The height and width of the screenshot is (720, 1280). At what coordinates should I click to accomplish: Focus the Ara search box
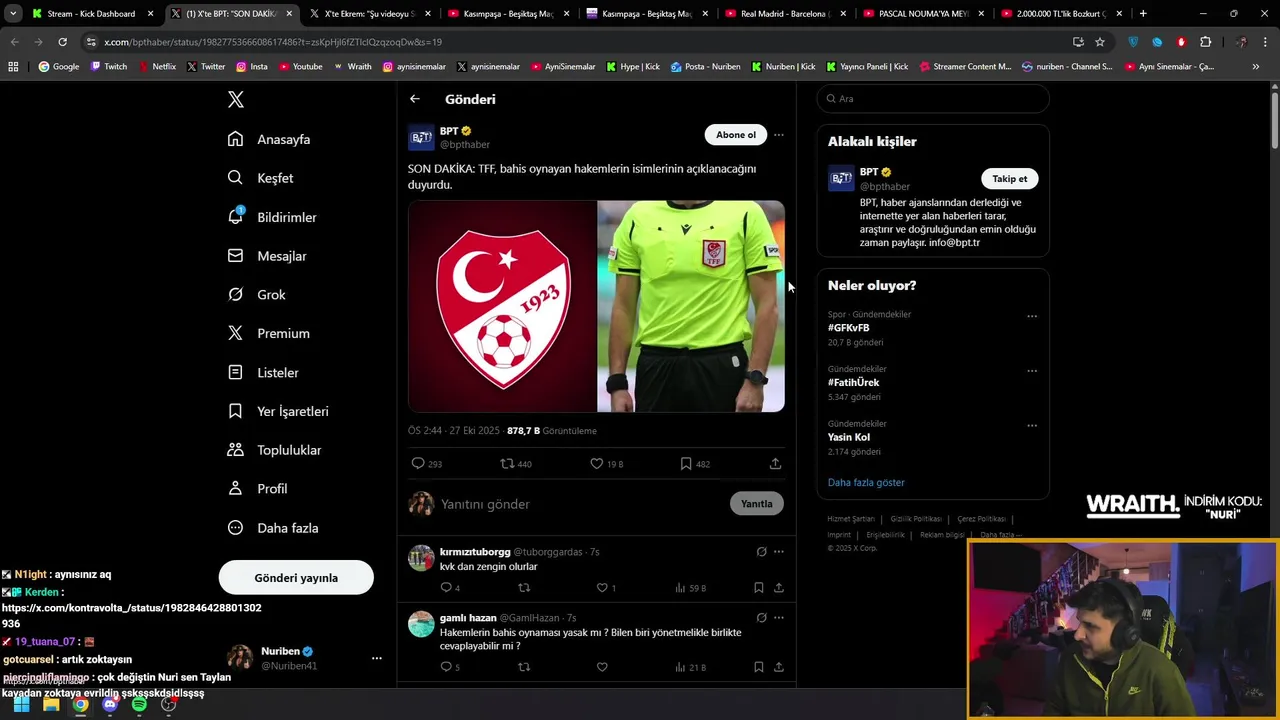(x=933, y=99)
